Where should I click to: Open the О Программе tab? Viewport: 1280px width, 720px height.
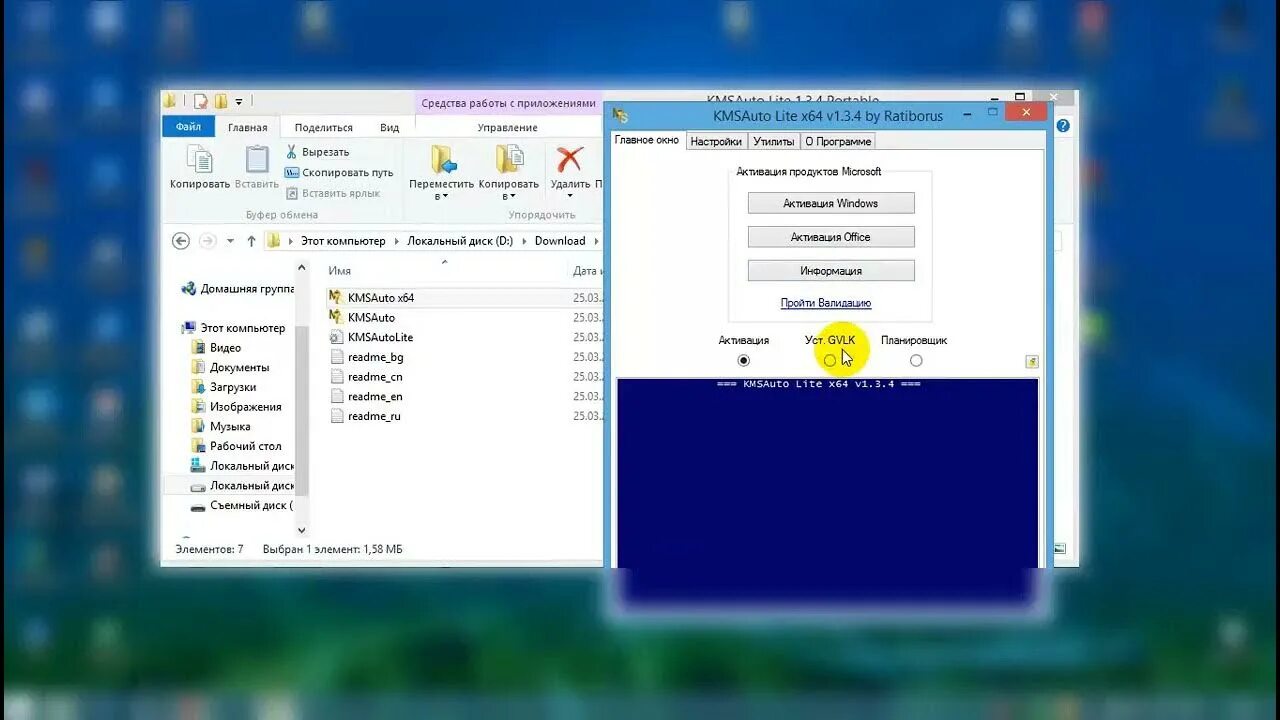click(x=838, y=141)
